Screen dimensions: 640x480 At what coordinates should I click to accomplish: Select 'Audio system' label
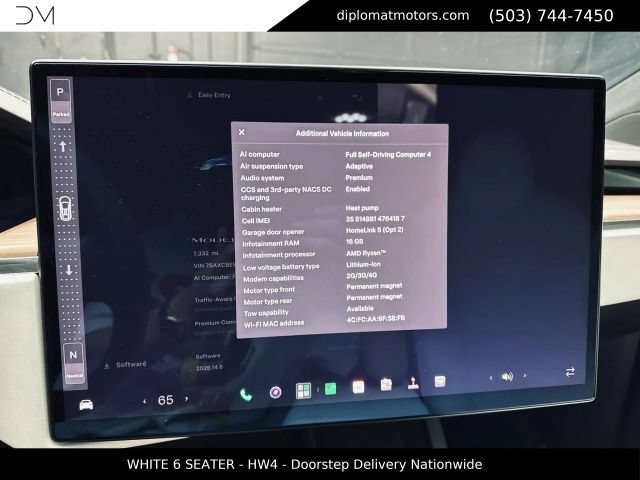262,178
